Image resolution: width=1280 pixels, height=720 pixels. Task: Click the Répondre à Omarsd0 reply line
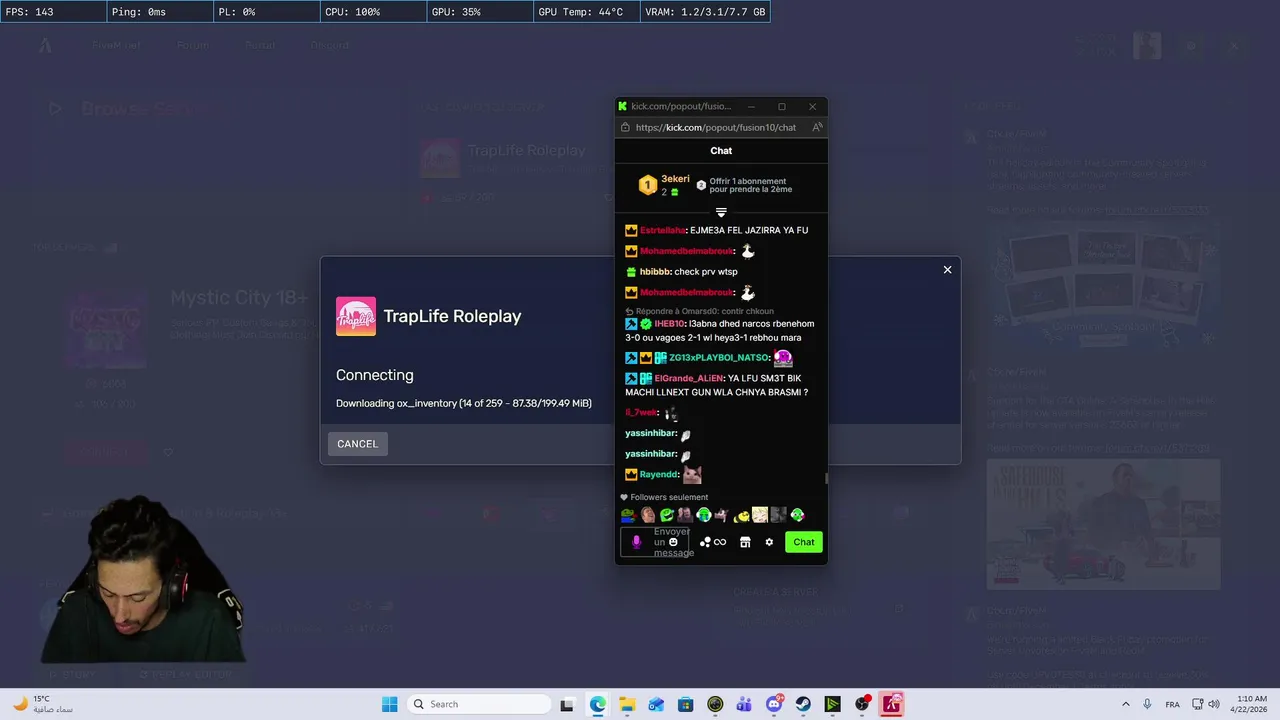(699, 311)
